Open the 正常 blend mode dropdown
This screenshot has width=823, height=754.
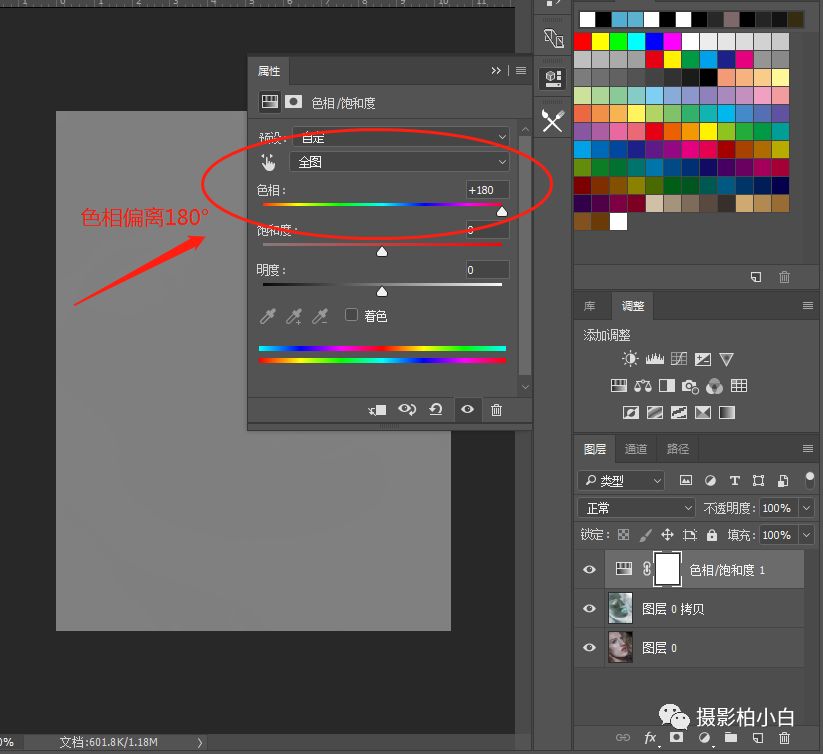pyautogui.click(x=638, y=508)
